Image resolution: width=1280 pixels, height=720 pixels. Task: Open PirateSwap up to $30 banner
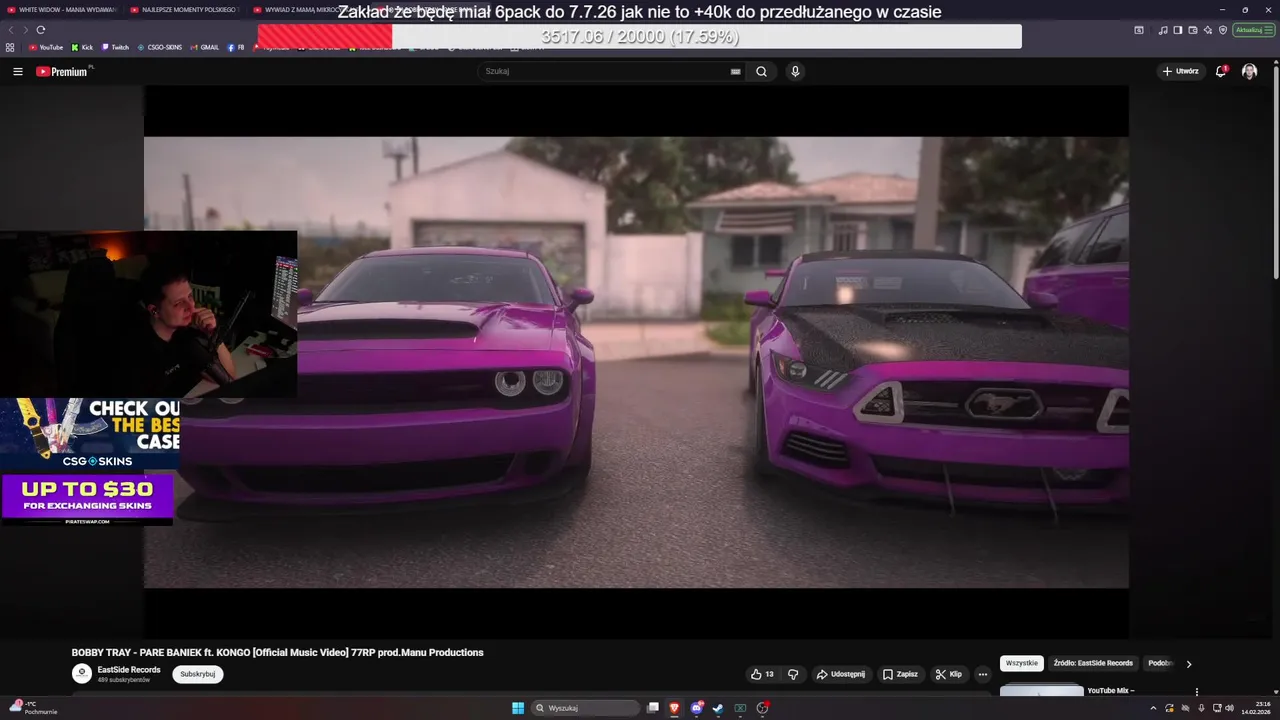tap(87, 499)
